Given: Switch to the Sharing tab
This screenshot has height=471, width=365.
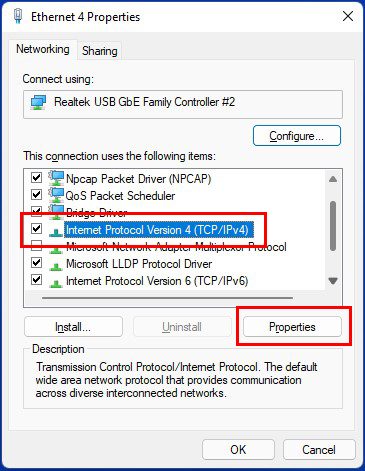Looking at the screenshot, I should (100, 51).
